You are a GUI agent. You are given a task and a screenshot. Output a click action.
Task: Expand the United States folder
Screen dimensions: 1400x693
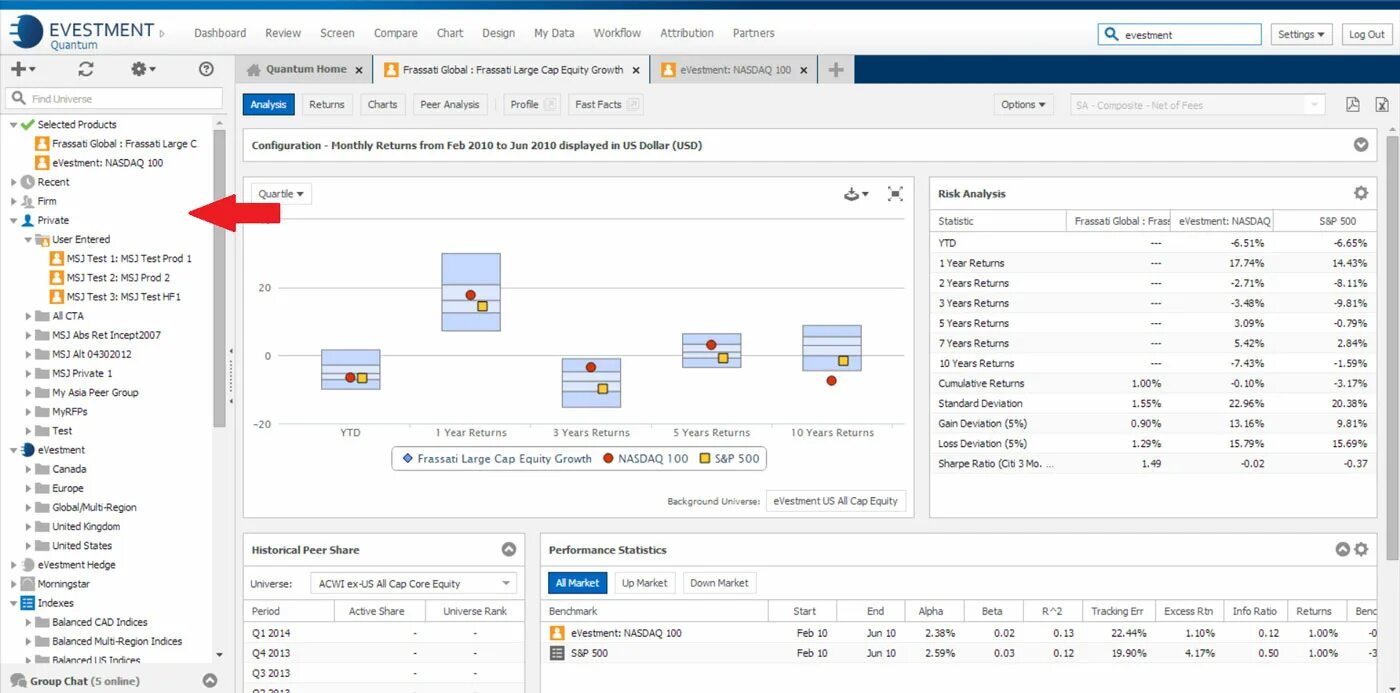[x=28, y=546]
